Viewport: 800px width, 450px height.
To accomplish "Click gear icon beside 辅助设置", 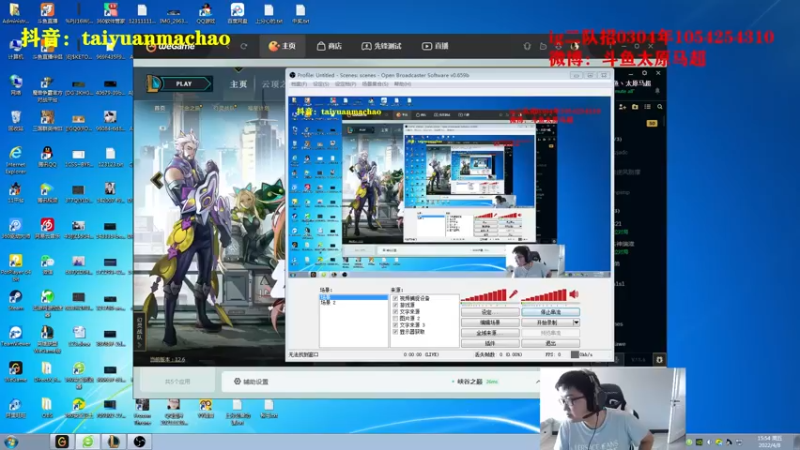I will (237, 381).
